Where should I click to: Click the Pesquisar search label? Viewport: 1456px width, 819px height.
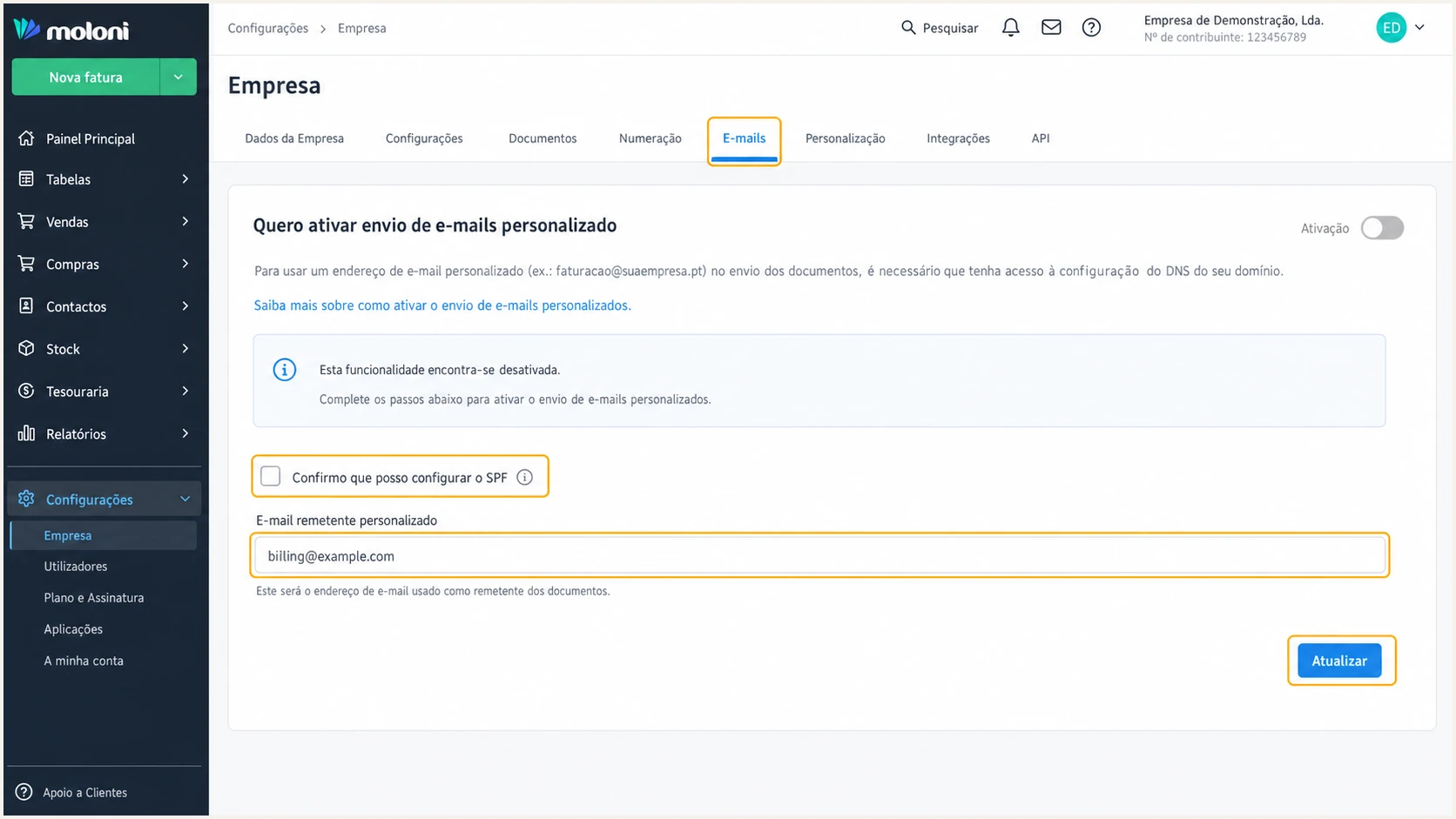click(x=950, y=28)
